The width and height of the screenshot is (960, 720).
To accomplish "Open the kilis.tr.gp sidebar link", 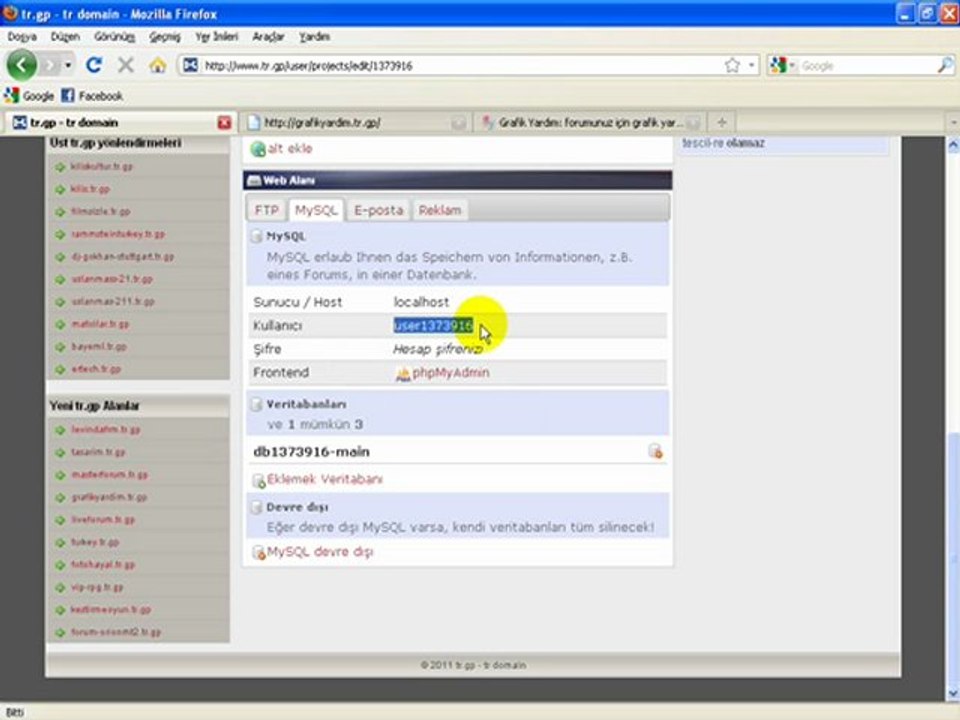I will [90, 189].
